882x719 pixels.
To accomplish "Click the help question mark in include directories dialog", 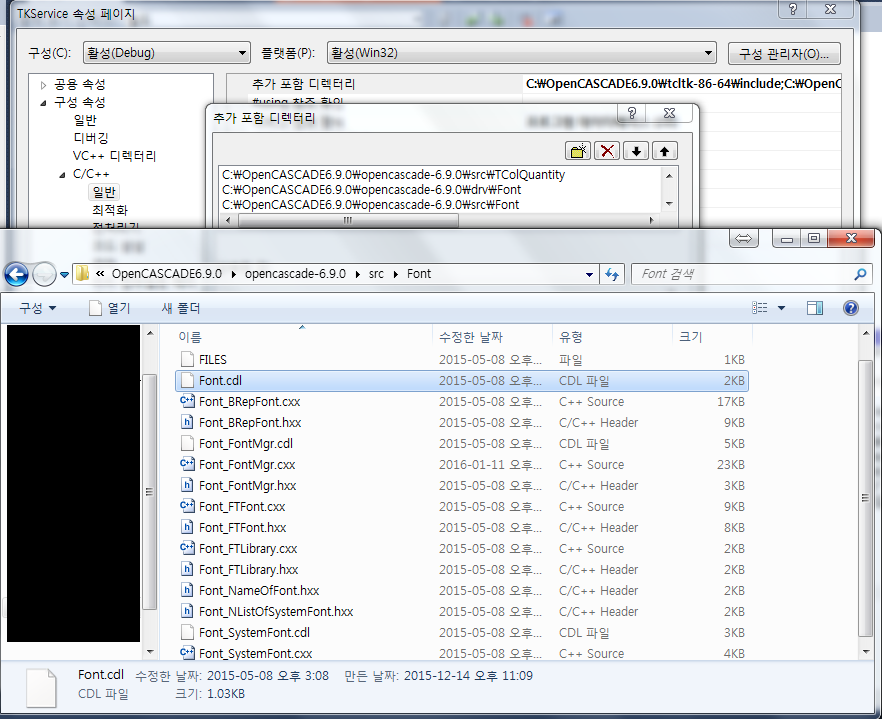I will click(632, 113).
